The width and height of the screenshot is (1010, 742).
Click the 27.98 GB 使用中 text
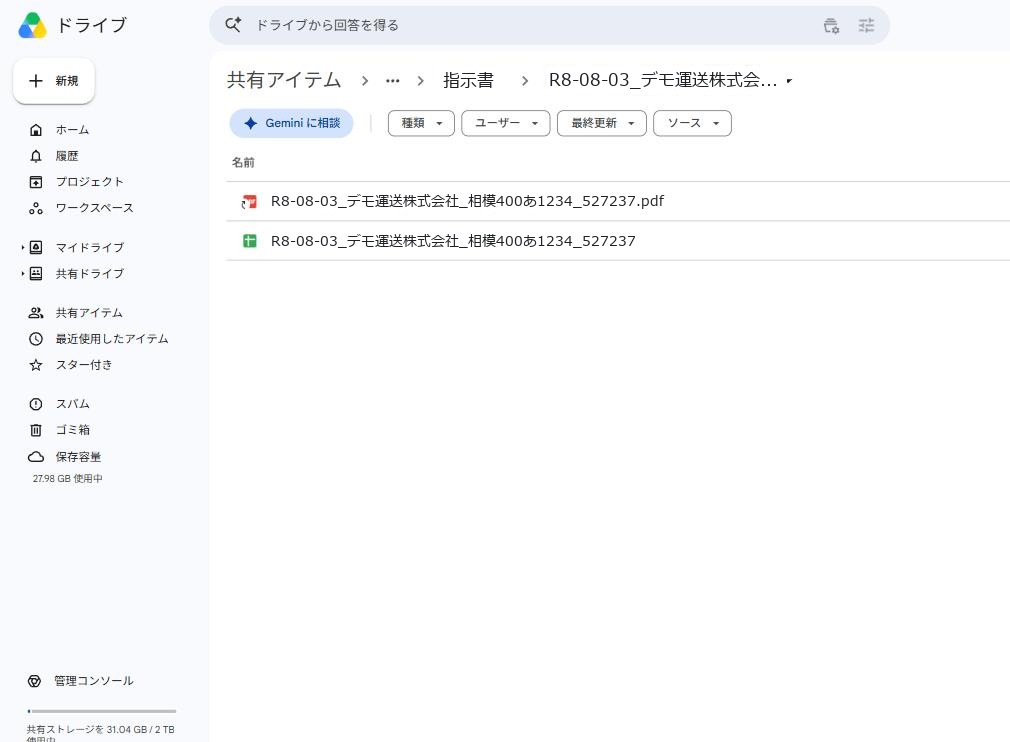(x=68, y=479)
